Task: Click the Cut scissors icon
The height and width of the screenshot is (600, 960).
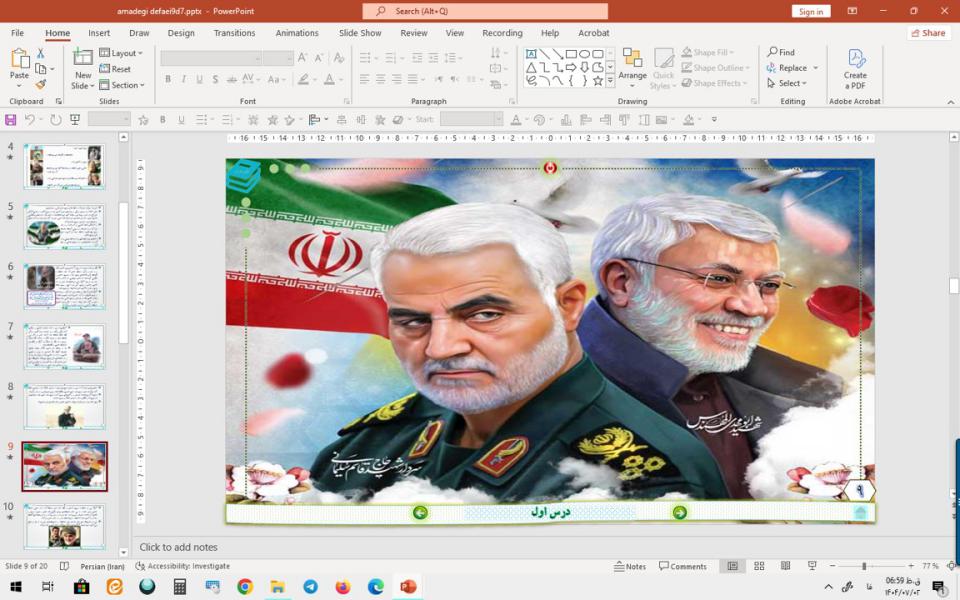Action: 41,52
